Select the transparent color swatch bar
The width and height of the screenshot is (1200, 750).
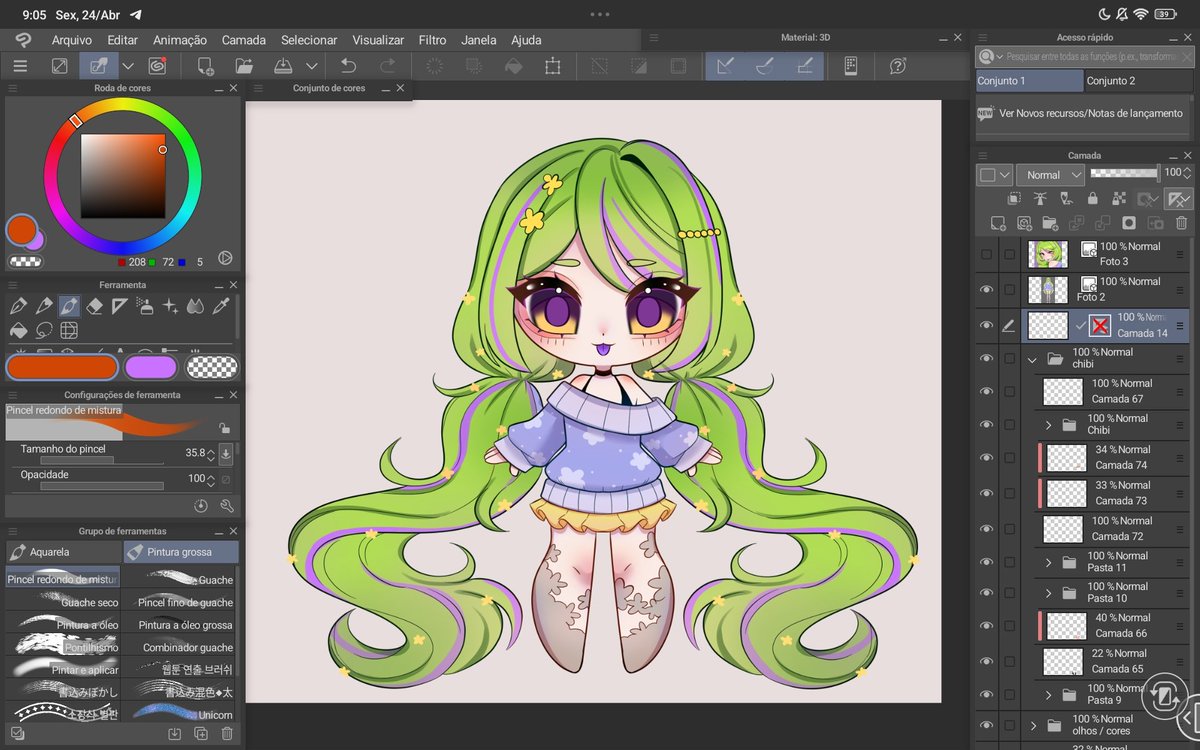[213, 367]
